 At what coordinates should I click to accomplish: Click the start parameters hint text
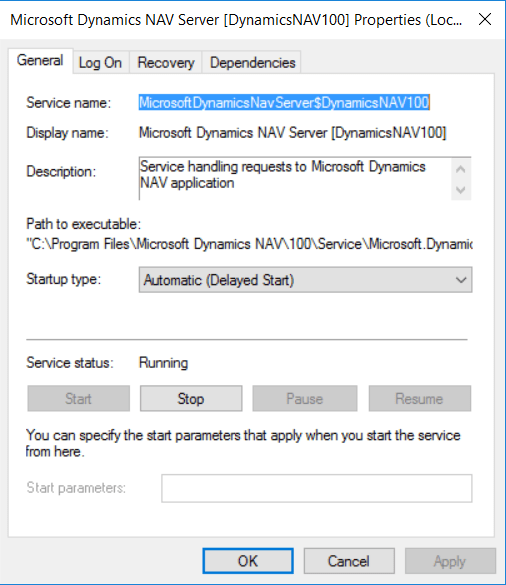[243, 443]
